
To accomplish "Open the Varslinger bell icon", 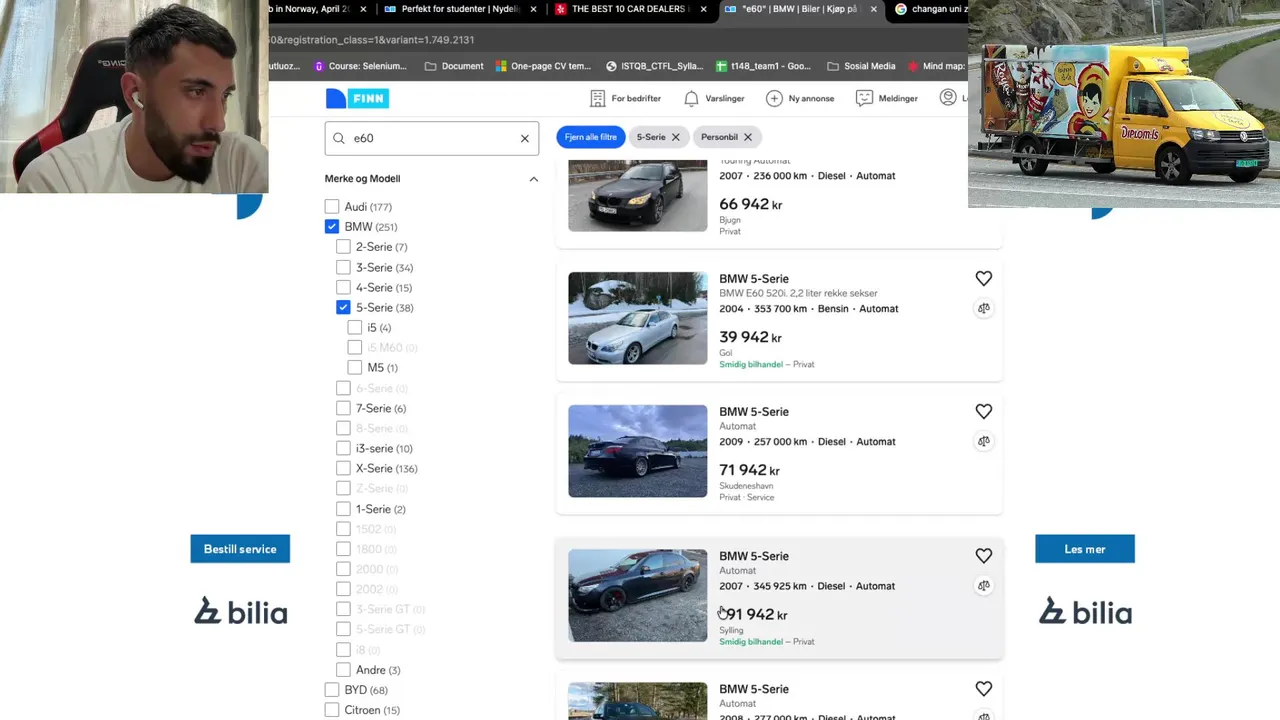I will 691,98.
